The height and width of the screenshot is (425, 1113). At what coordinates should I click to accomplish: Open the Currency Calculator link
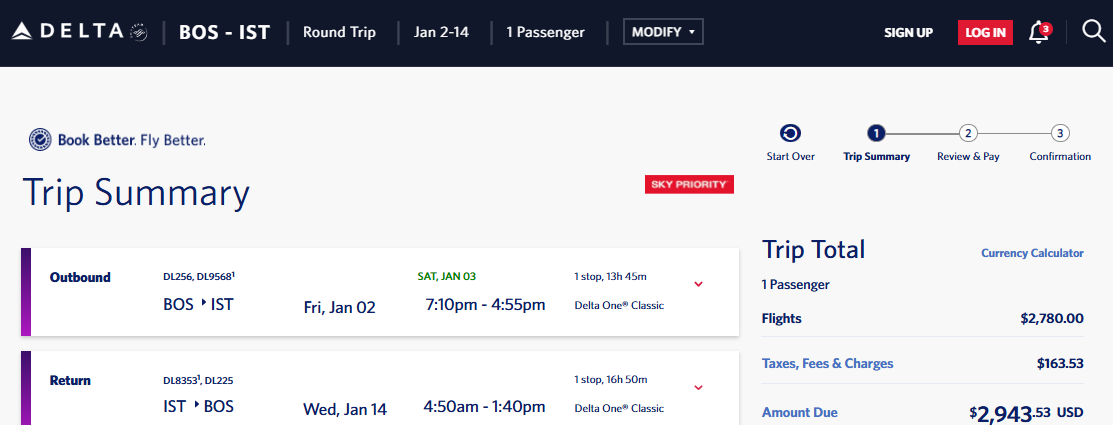[x=1032, y=253]
